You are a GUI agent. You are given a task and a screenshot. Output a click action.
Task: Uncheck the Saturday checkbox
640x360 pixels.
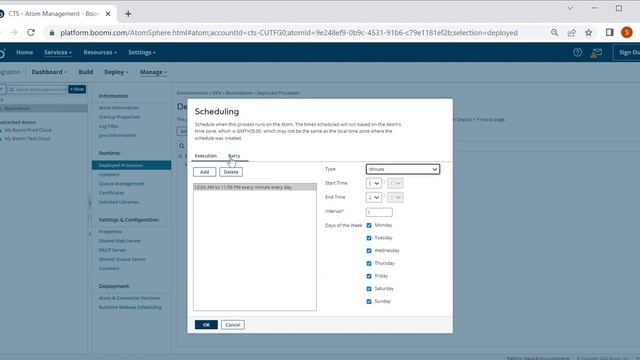[x=369, y=289]
